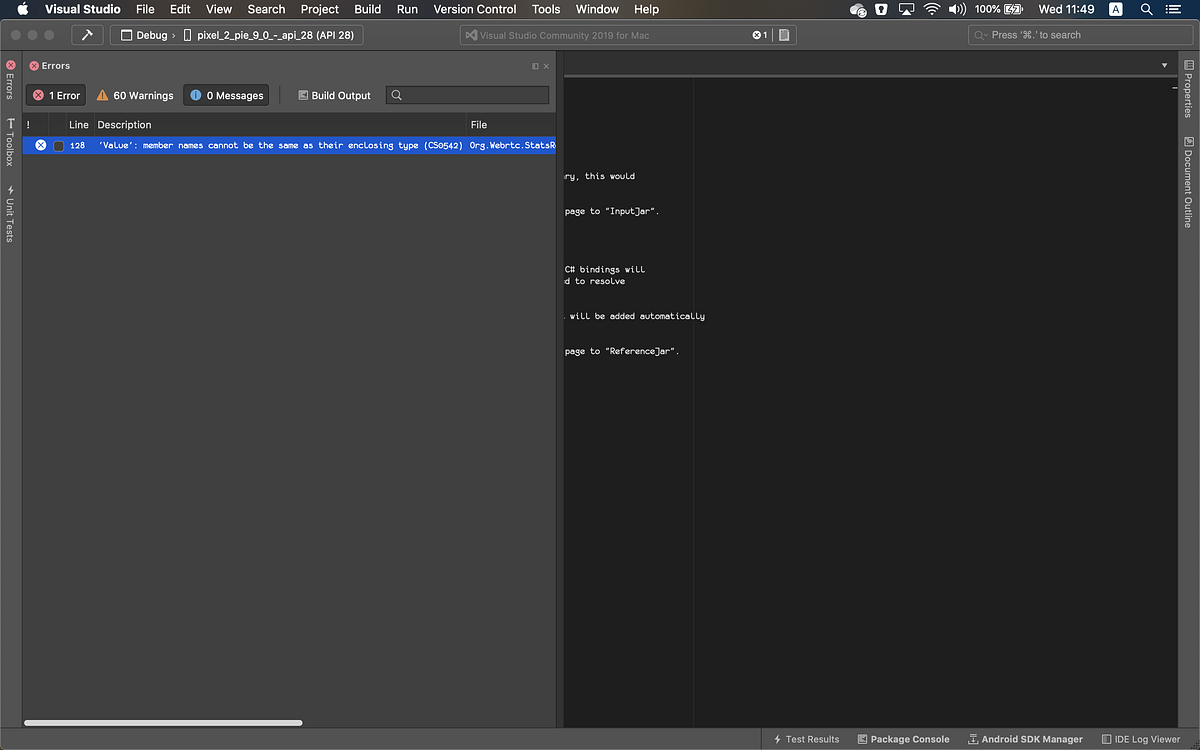
Task: Open the Version Control menu
Action: tap(475, 9)
